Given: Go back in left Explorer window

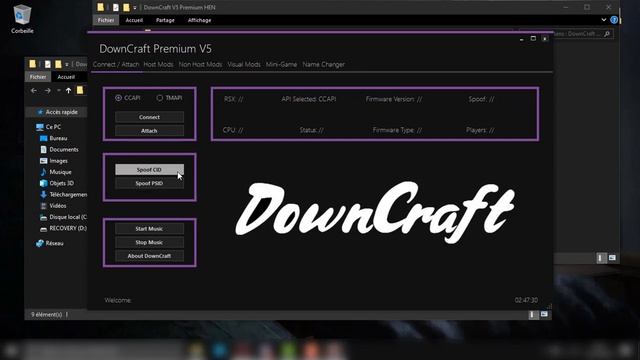Looking at the screenshot, I should click(34, 91).
